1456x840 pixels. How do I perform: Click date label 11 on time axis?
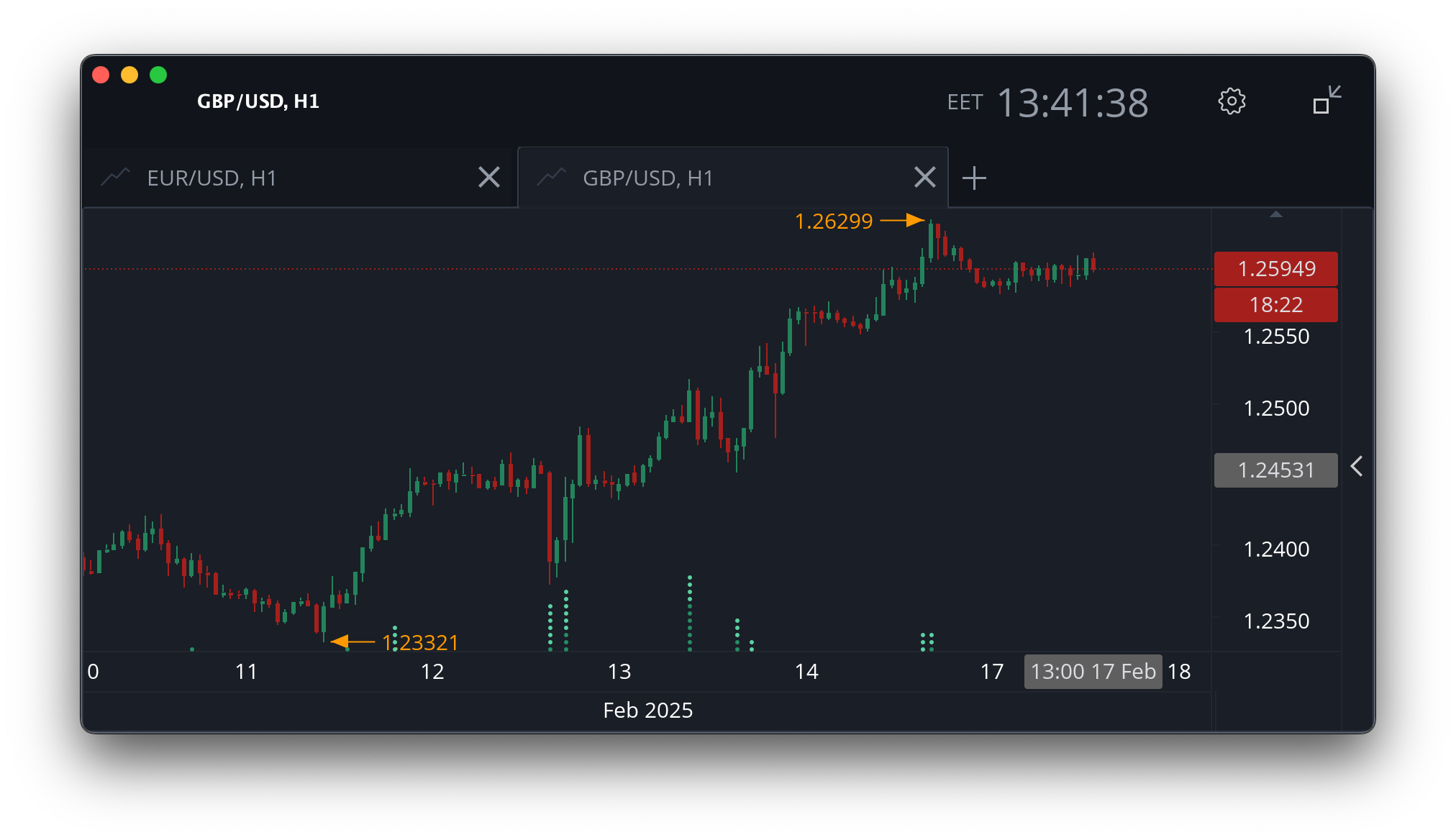point(246,672)
